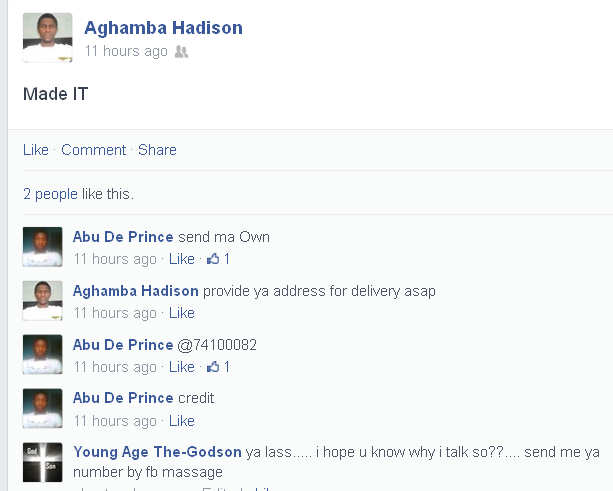Click thumbs-up count on '@74100082' comment
Viewport: 613px width, 491px height.
(218, 367)
